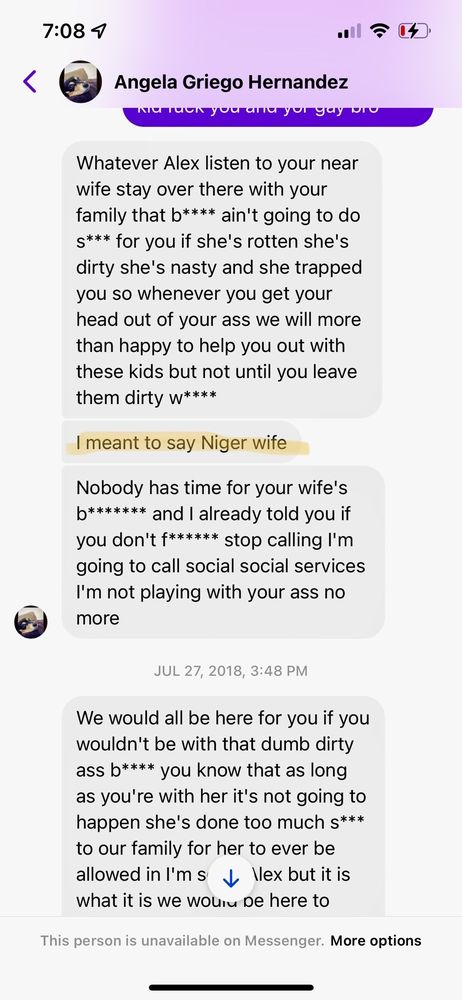Tap Wi-Fi icon in status bar
The width and height of the screenshot is (462, 1000).
pyautogui.click(x=381, y=30)
